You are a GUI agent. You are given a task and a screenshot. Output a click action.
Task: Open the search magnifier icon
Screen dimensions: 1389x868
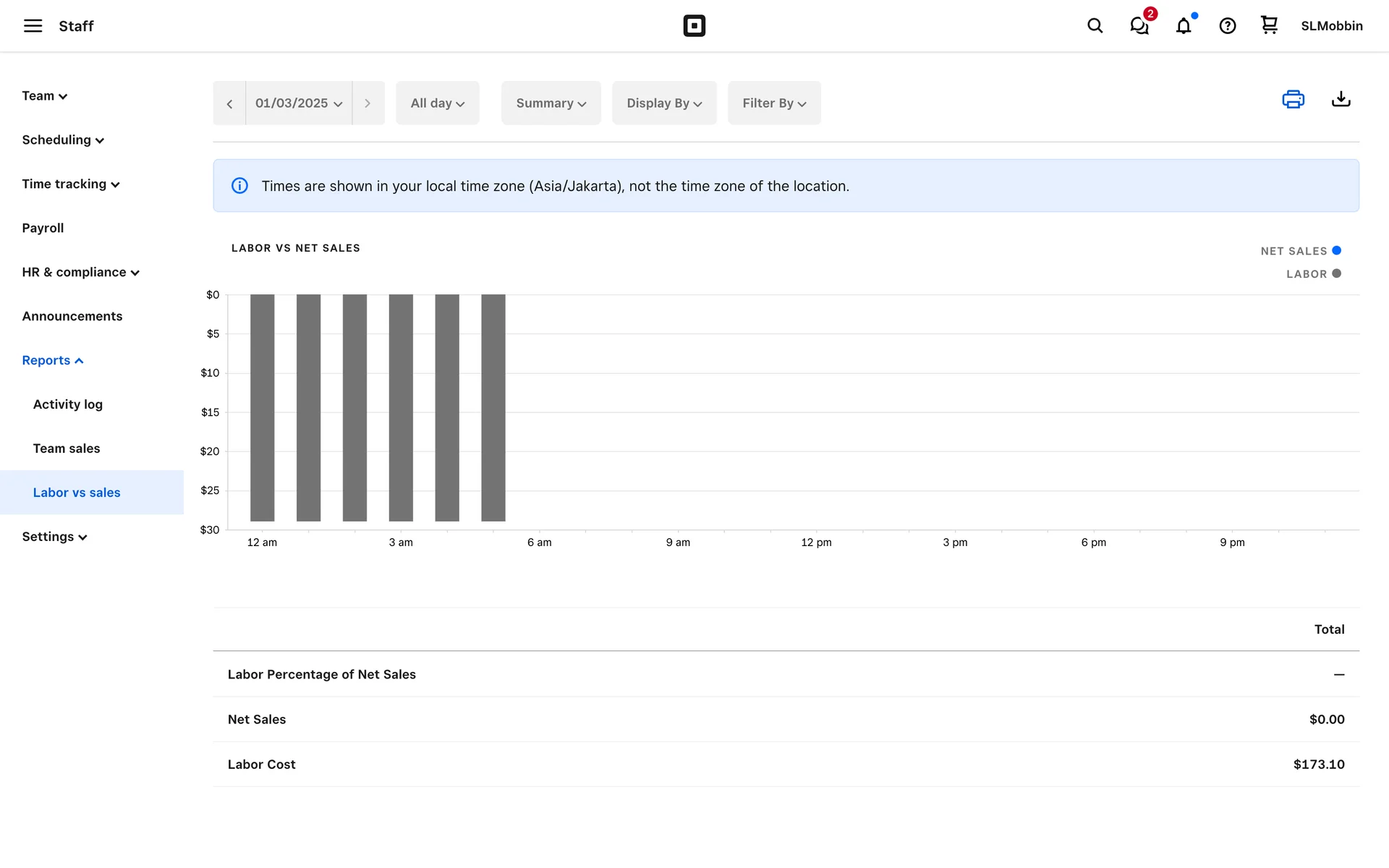[x=1095, y=26]
